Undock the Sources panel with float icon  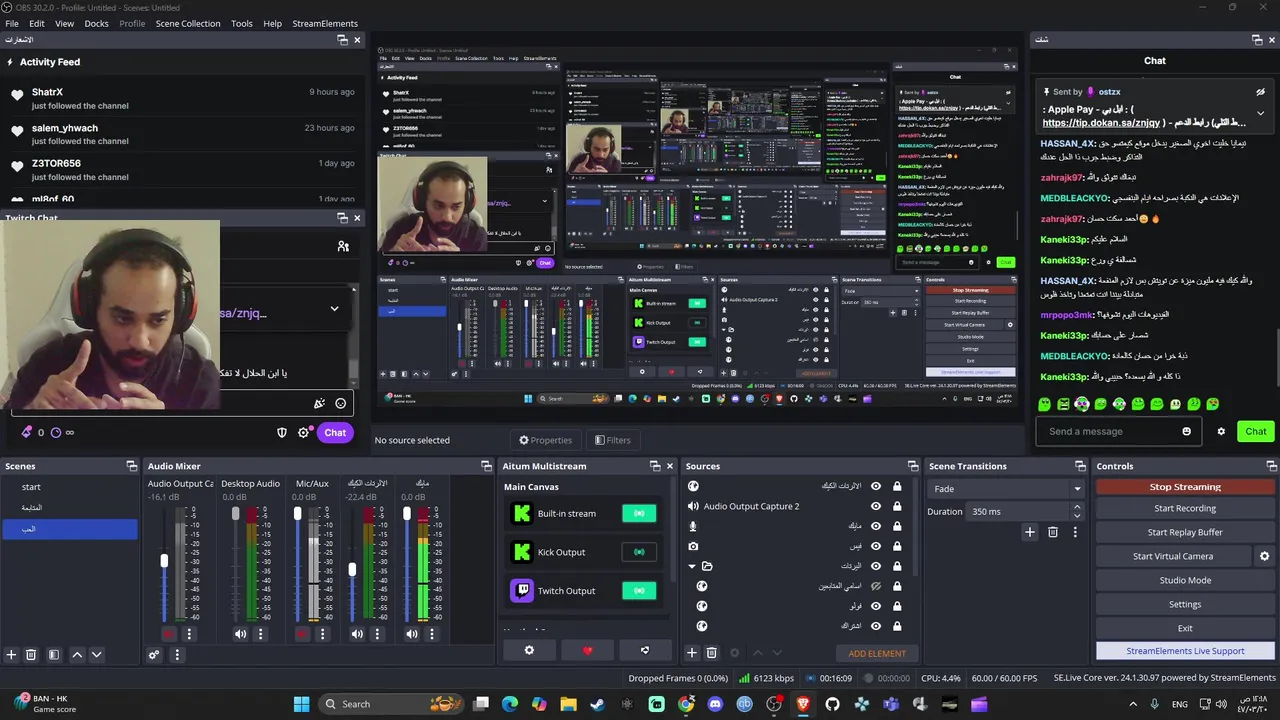(912, 466)
